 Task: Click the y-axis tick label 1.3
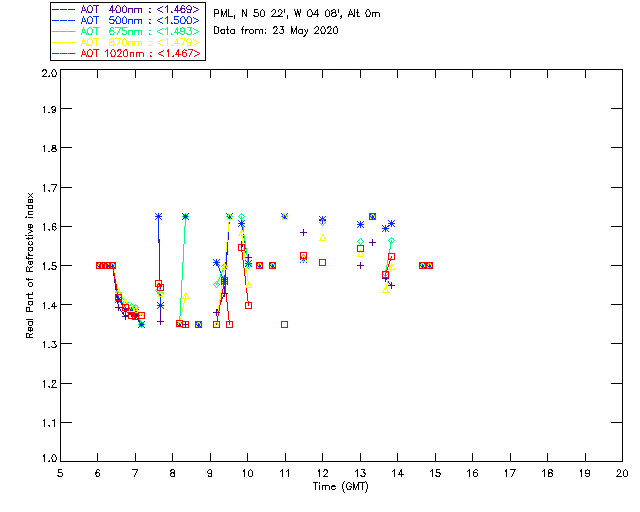pos(50,344)
